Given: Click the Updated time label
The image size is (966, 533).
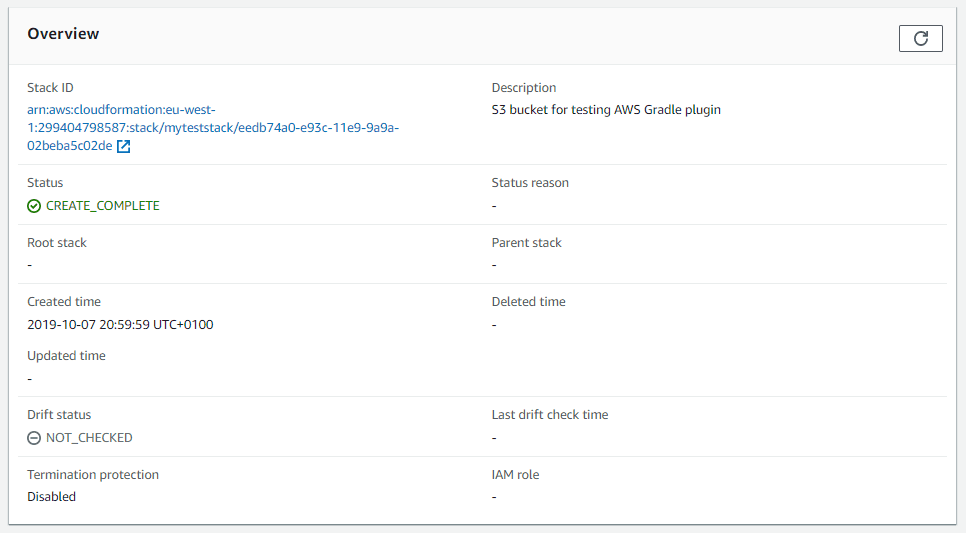Looking at the screenshot, I should pos(66,356).
